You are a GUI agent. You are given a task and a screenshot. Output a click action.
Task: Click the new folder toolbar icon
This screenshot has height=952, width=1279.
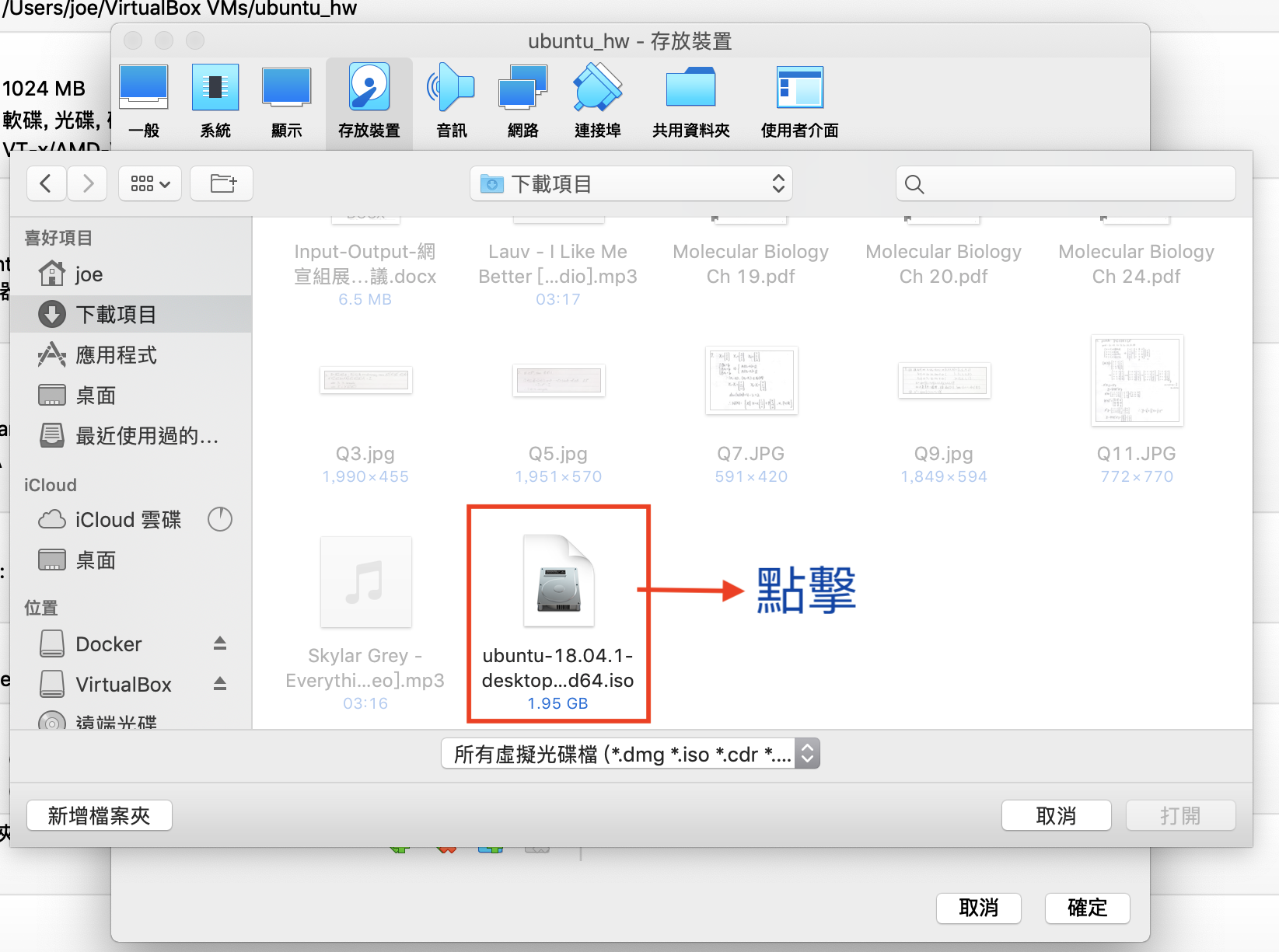222,183
